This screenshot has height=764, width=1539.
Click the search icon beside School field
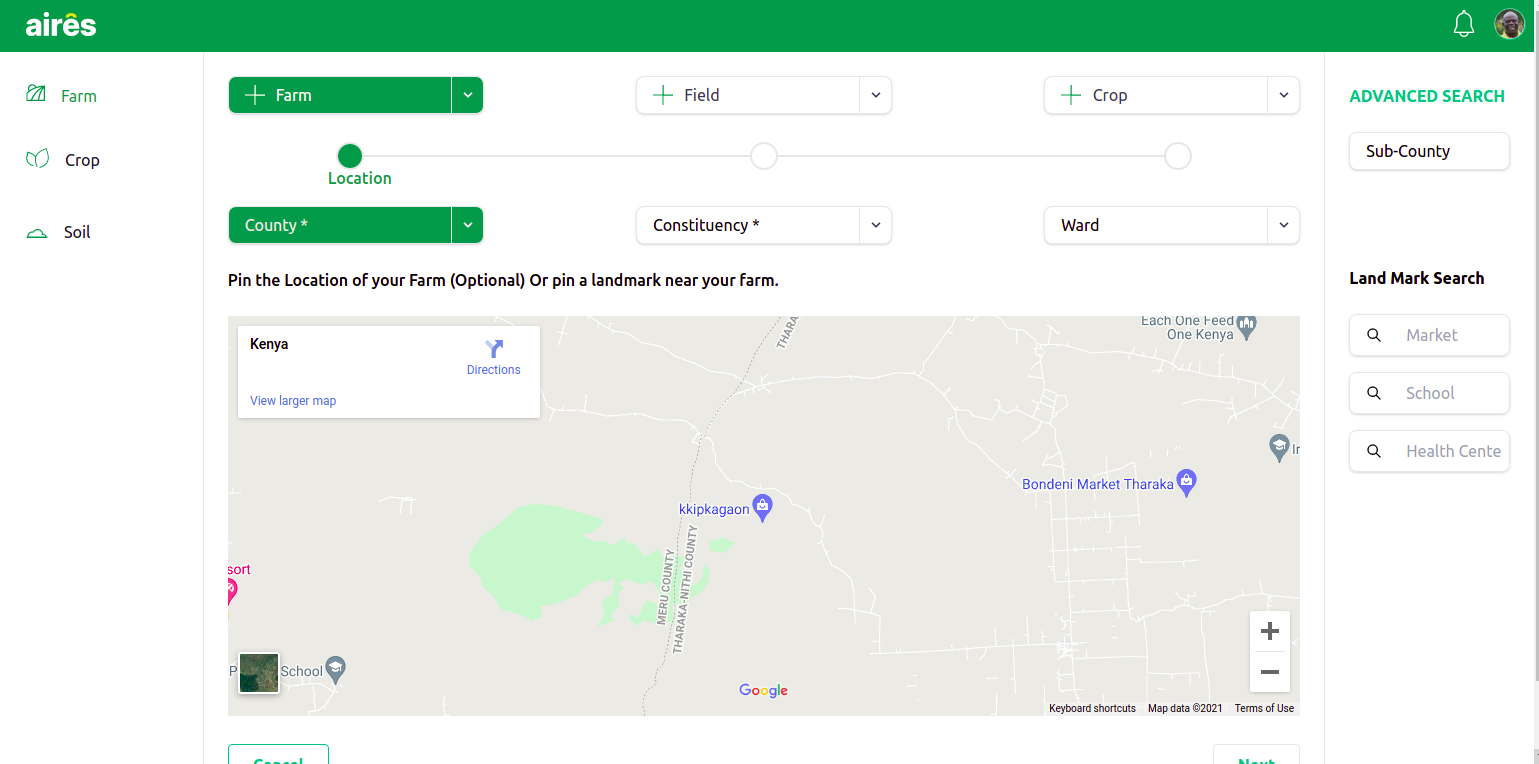(1374, 393)
